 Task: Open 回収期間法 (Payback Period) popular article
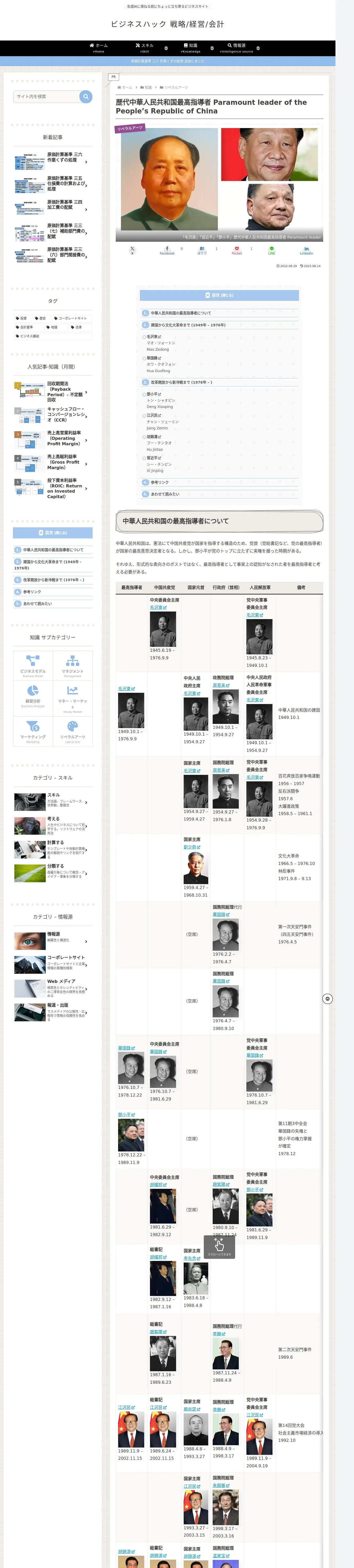click(x=53, y=391)
